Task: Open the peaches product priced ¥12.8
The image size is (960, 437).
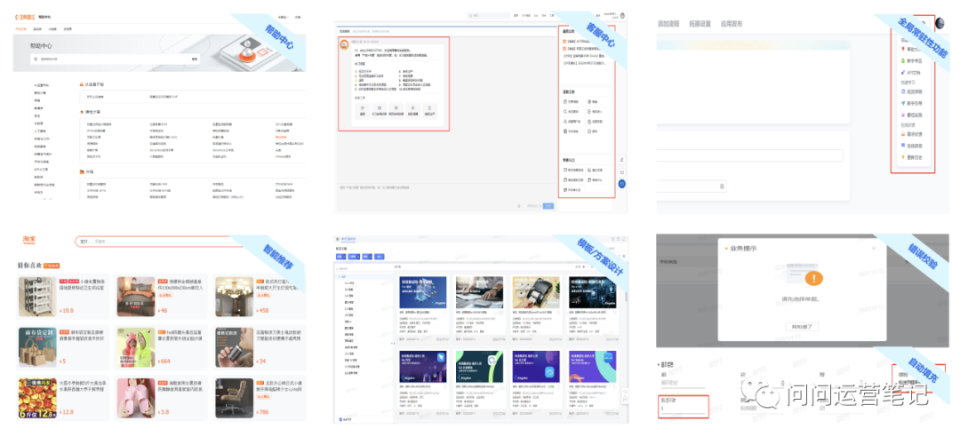Action: 63,398
